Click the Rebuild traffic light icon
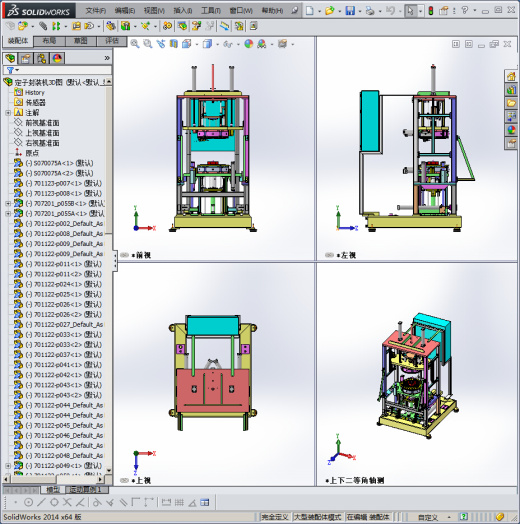This screenshot has width=520, height=524. click(431, 11)
